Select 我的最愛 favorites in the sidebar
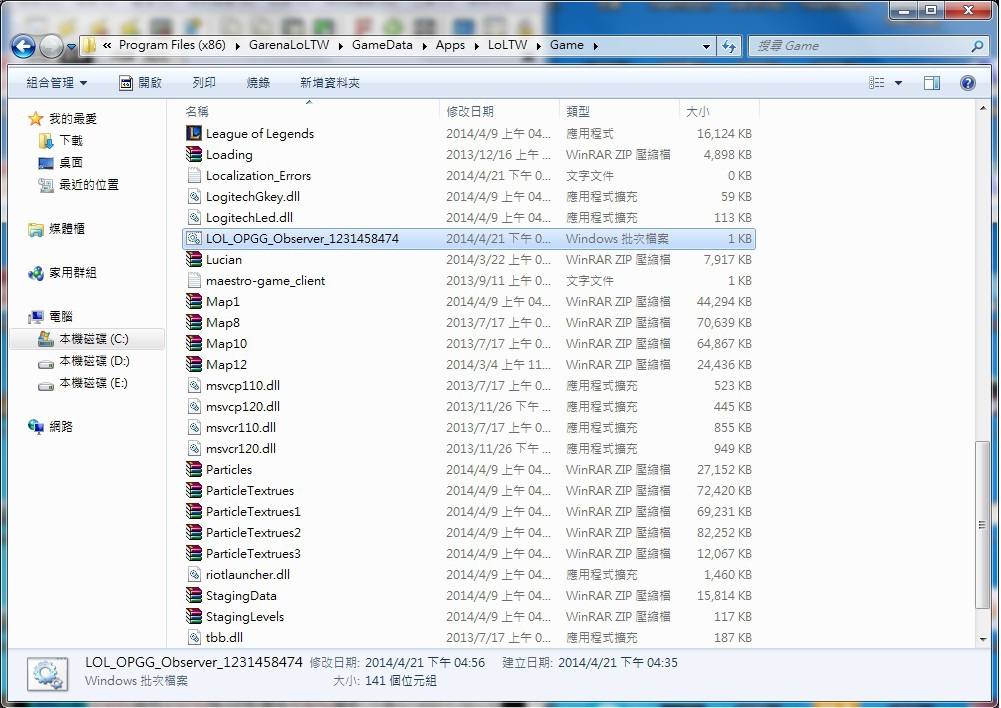The height and width of the screenshot is (708, 1001). coord(63,119)
